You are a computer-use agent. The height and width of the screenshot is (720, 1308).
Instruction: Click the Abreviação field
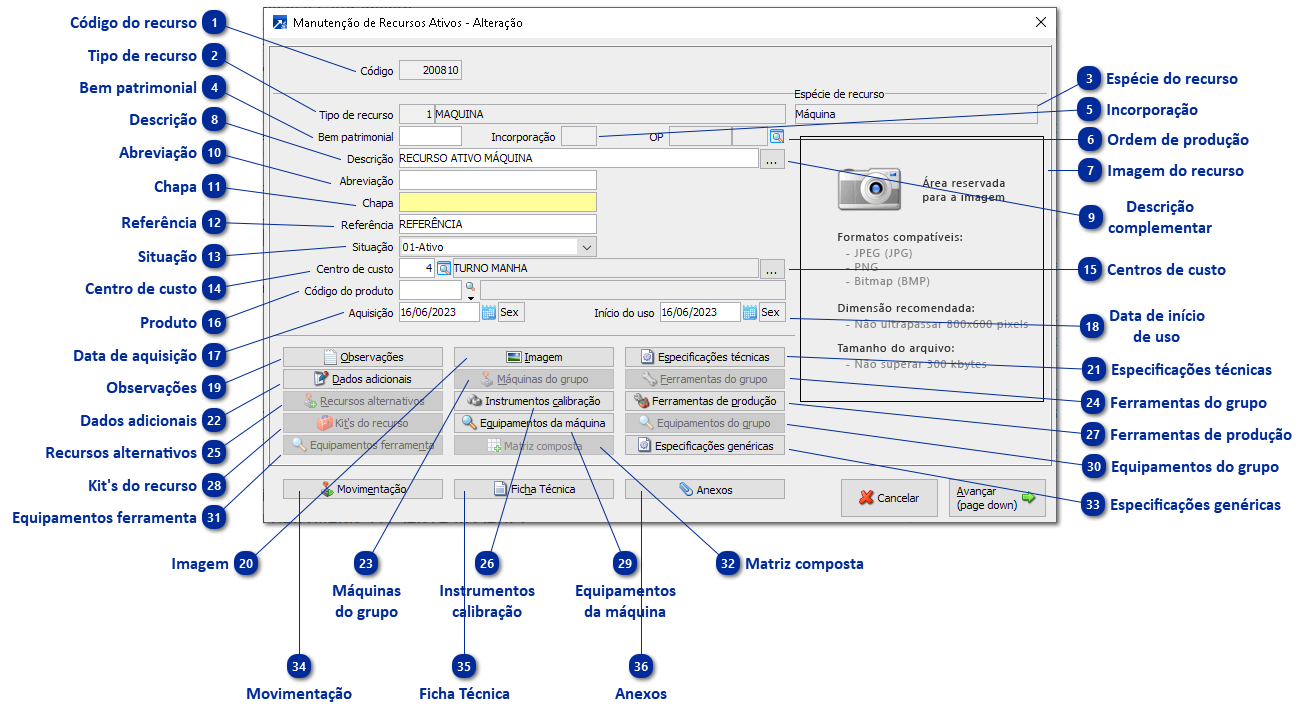497,180
